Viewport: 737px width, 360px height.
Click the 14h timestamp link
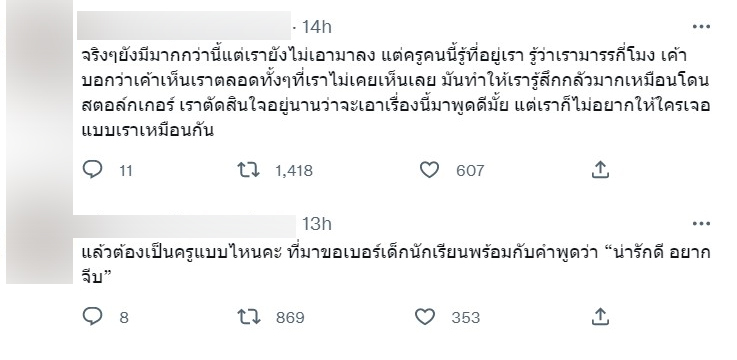(x=317, y=27)
